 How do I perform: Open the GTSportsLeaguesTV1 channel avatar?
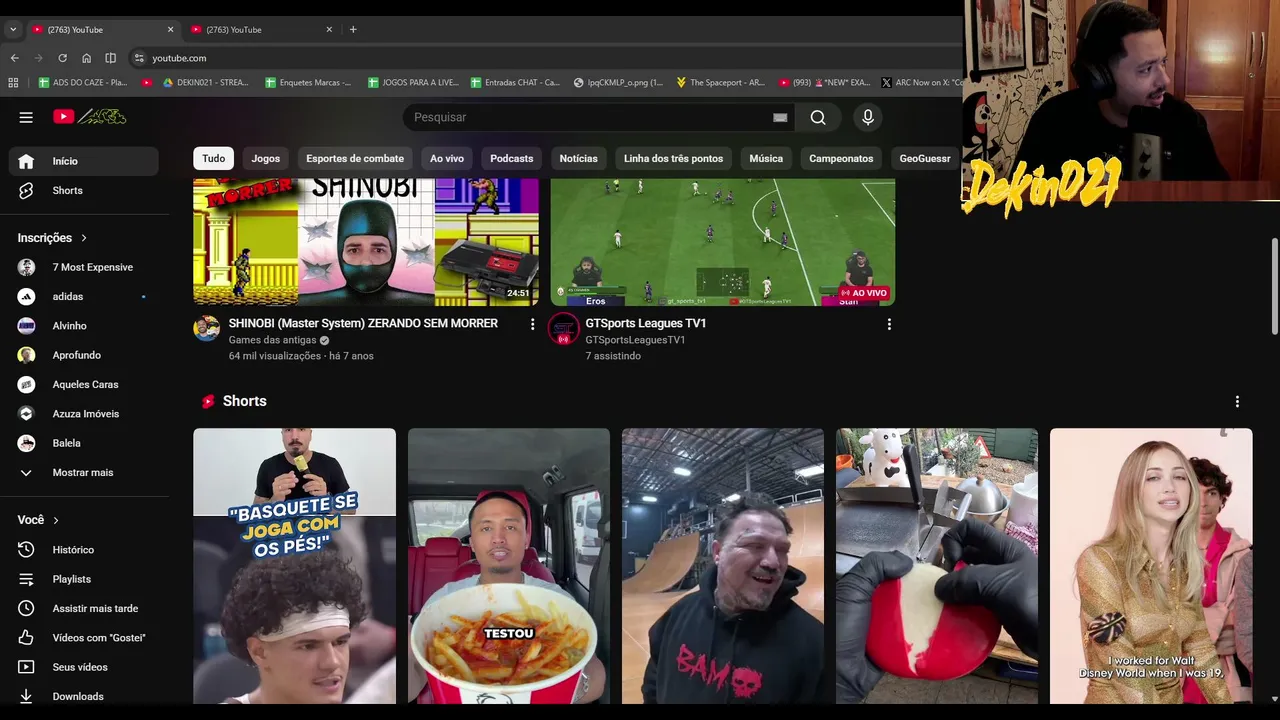click(x=564, y=328)
